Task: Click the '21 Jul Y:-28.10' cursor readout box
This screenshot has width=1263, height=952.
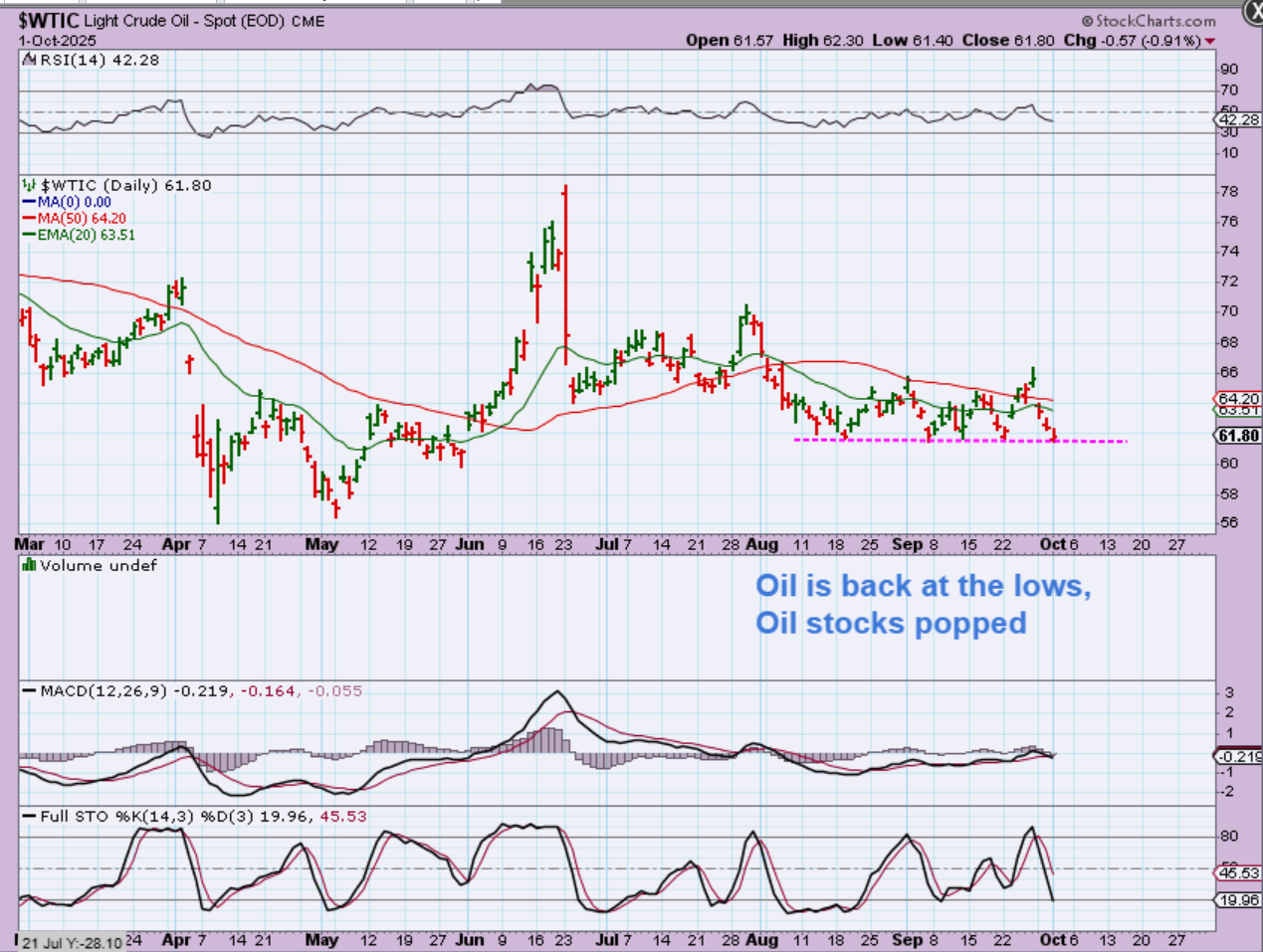Action: pos(73,942)
